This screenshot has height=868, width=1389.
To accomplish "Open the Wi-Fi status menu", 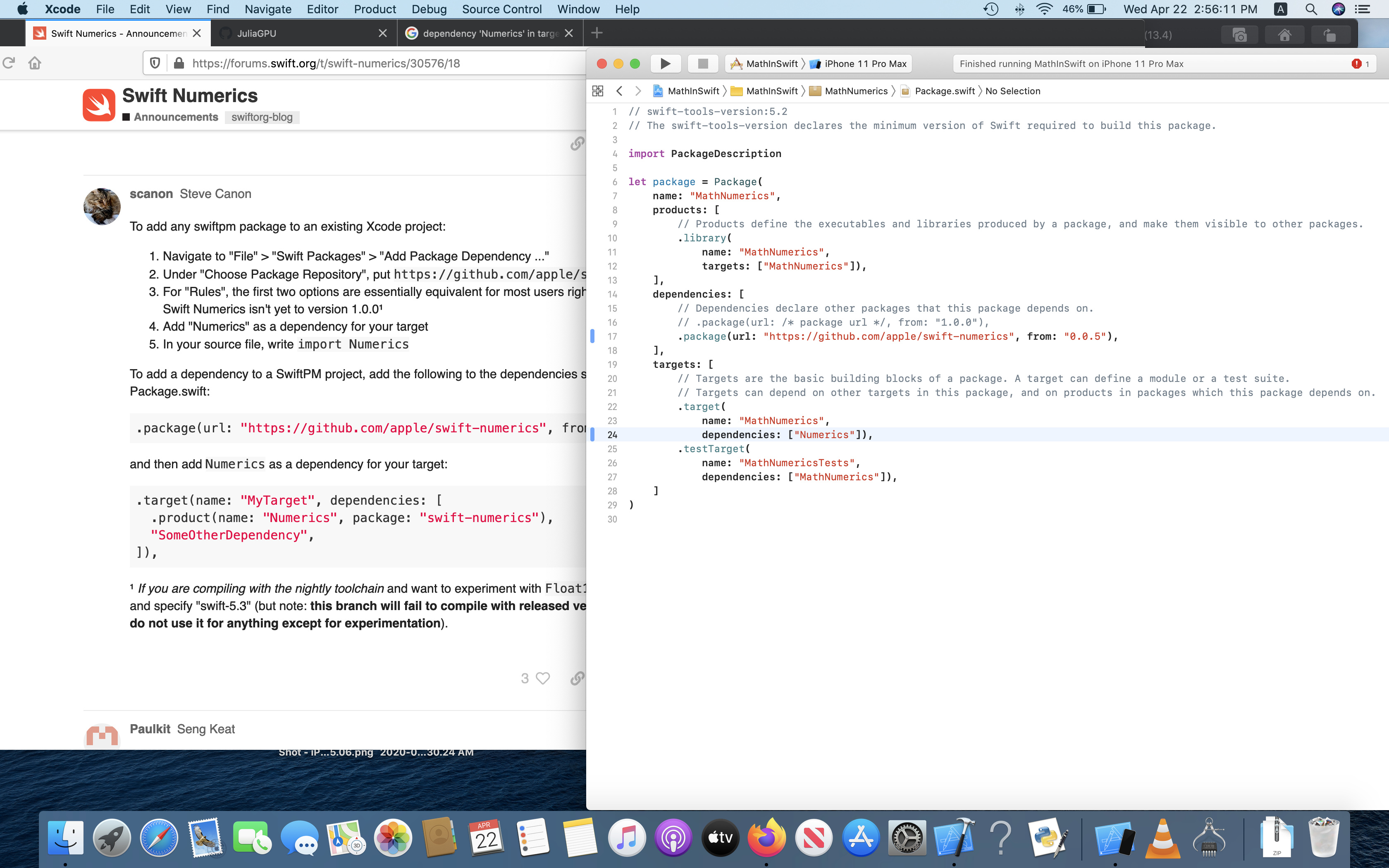I will point(1045,9).
